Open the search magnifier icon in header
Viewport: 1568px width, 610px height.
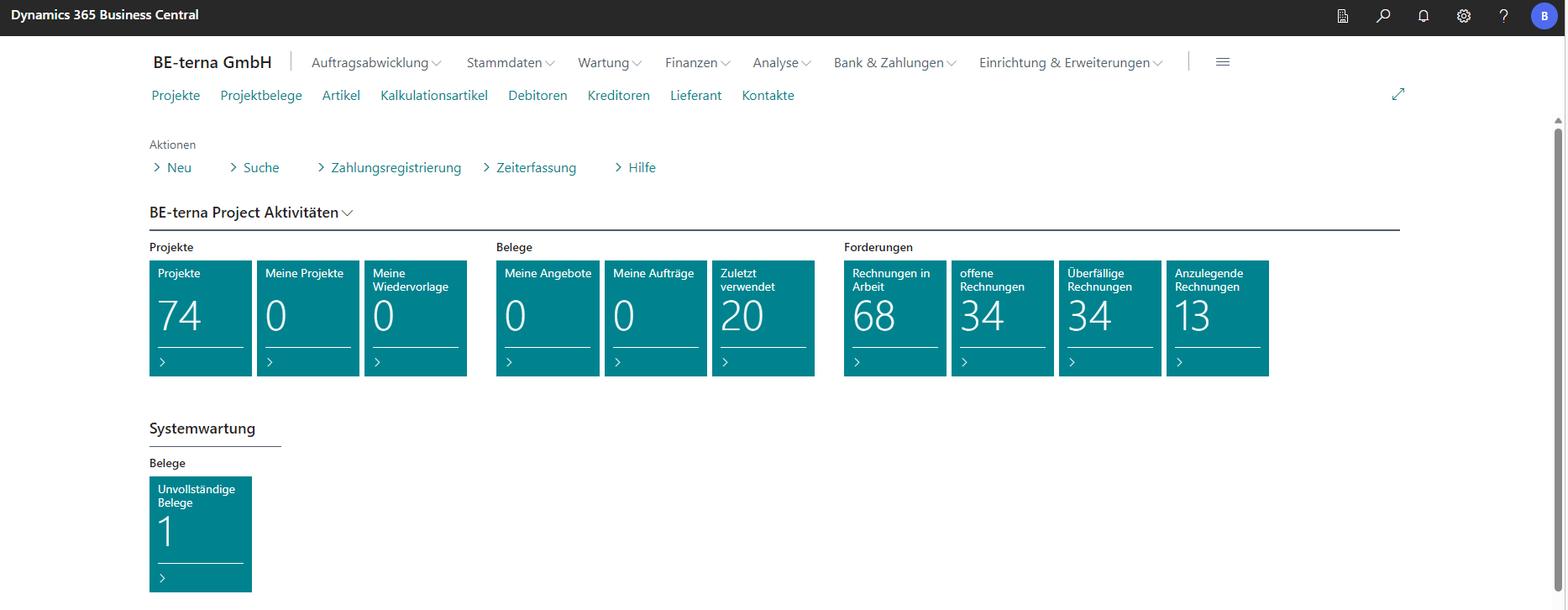pos(1383,16)
